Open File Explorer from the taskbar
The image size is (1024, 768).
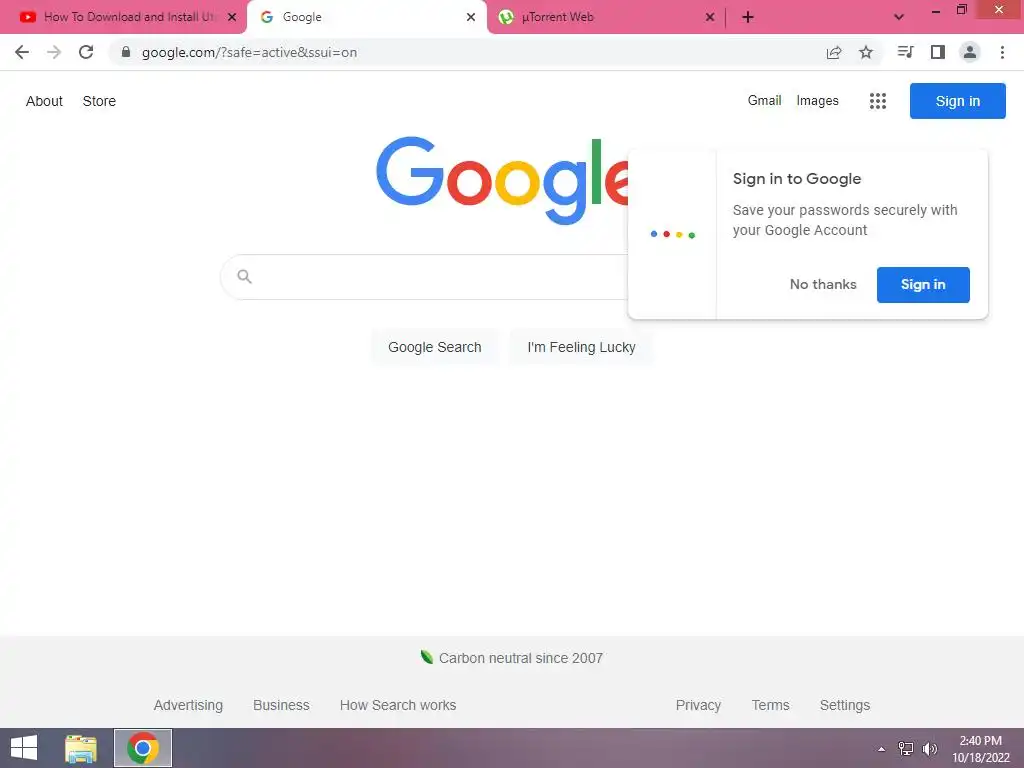[x=81, y=748]
